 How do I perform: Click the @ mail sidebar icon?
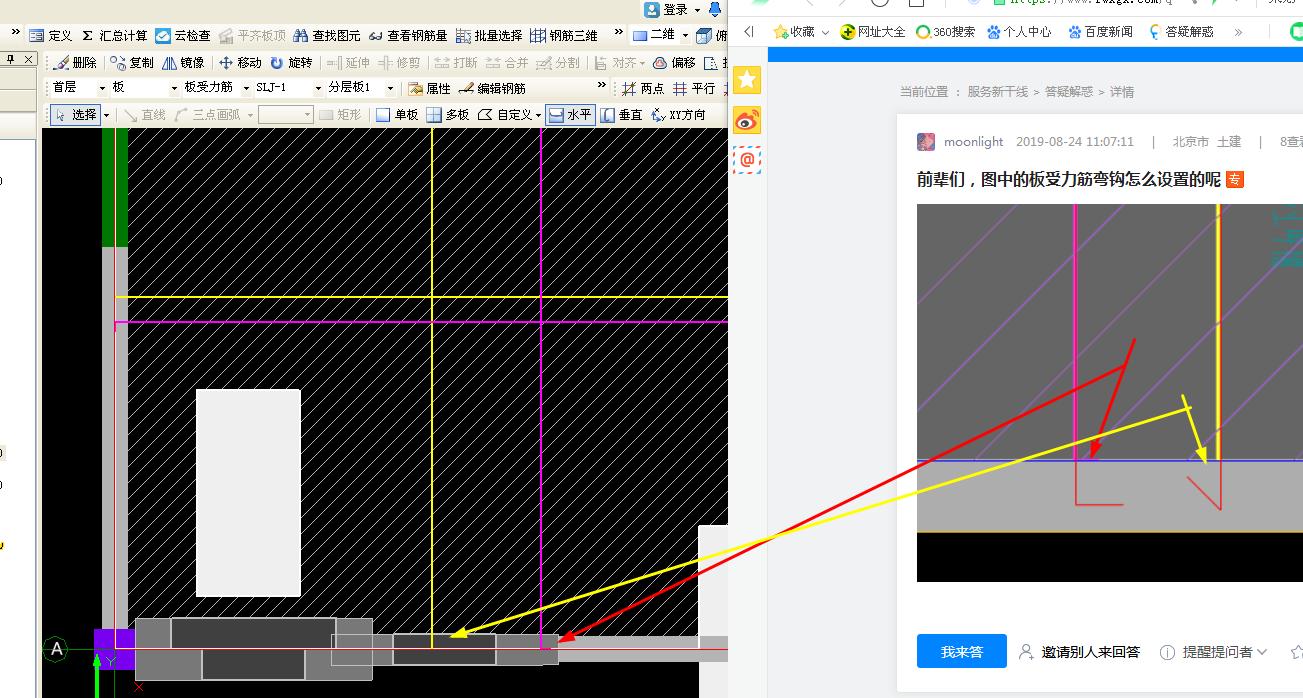[x=747, y=160]
